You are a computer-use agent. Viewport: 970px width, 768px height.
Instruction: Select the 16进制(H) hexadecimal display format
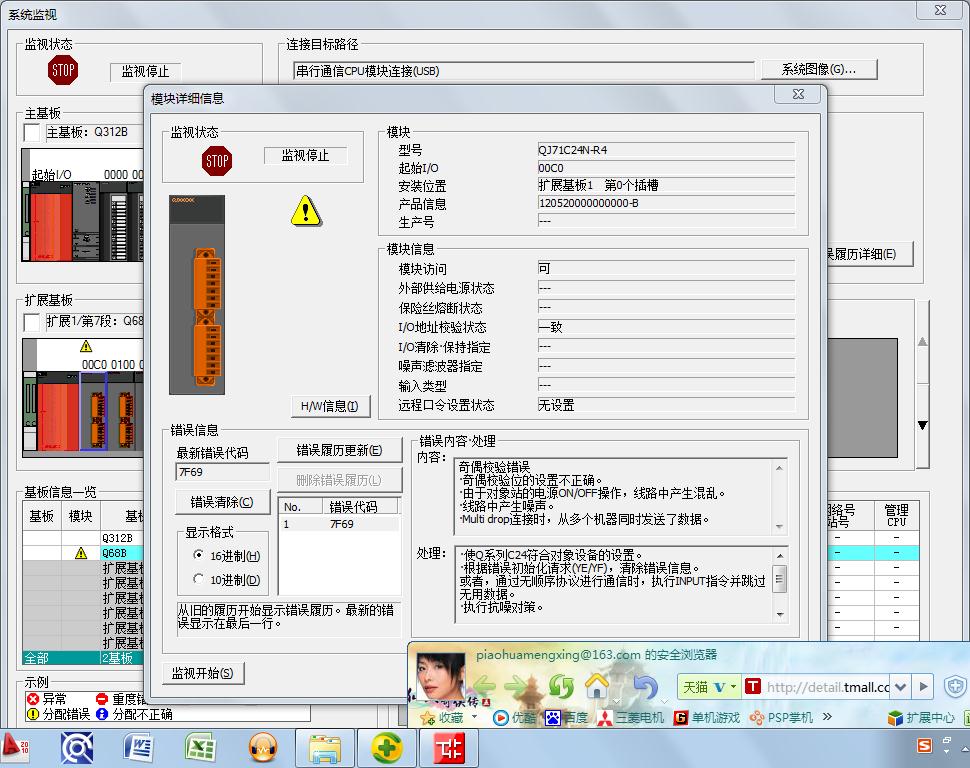coord(198,556)
